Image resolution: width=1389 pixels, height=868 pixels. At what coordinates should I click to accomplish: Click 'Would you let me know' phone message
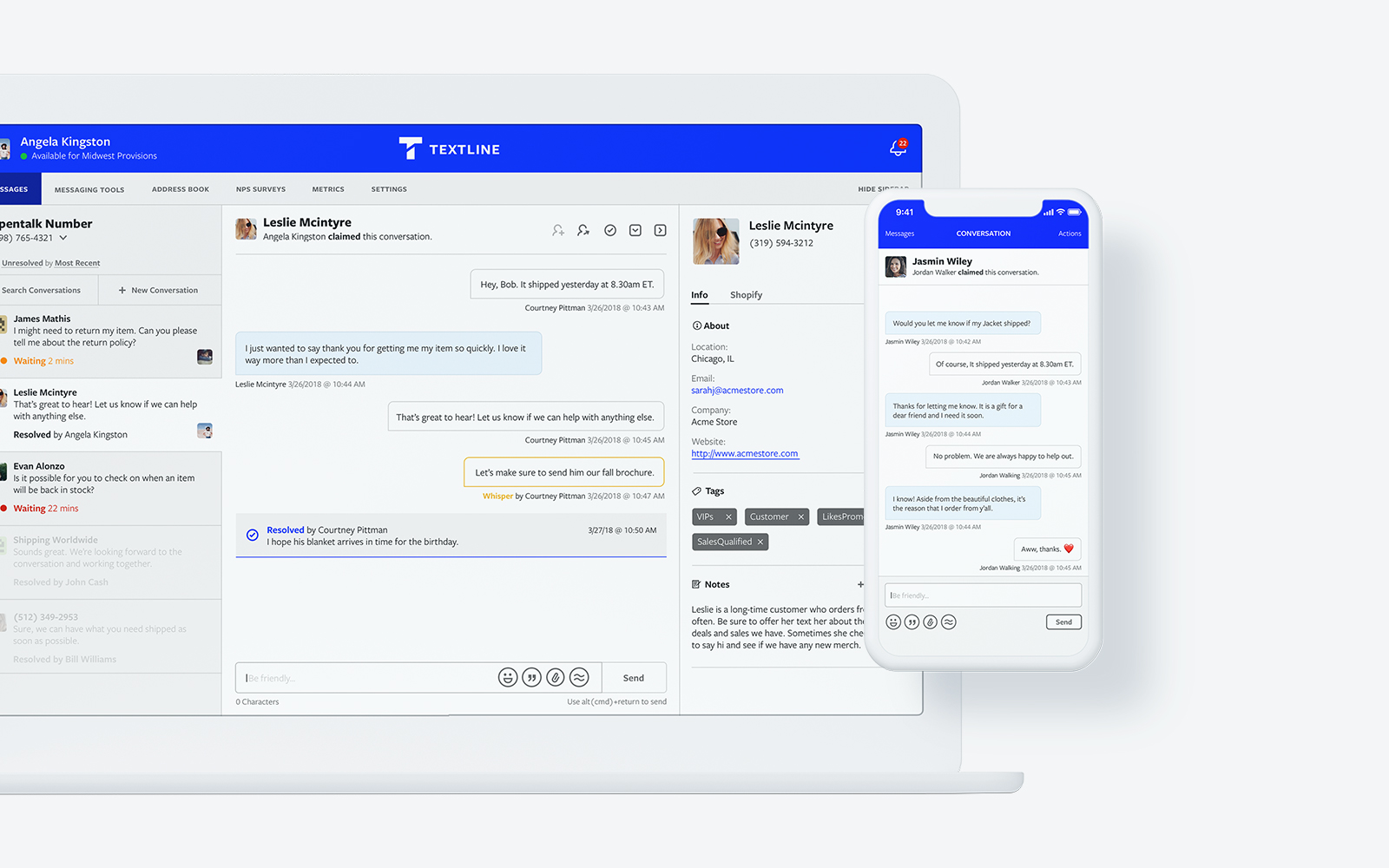(962, 323)
